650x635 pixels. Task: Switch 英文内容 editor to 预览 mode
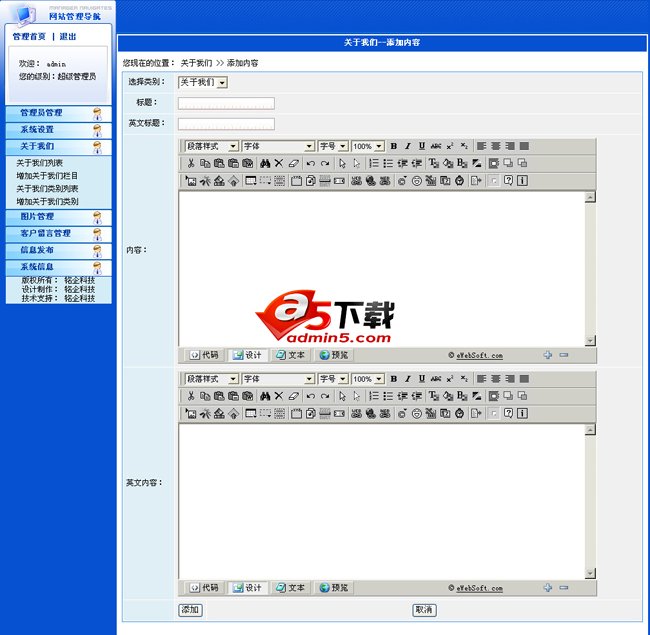333,587
